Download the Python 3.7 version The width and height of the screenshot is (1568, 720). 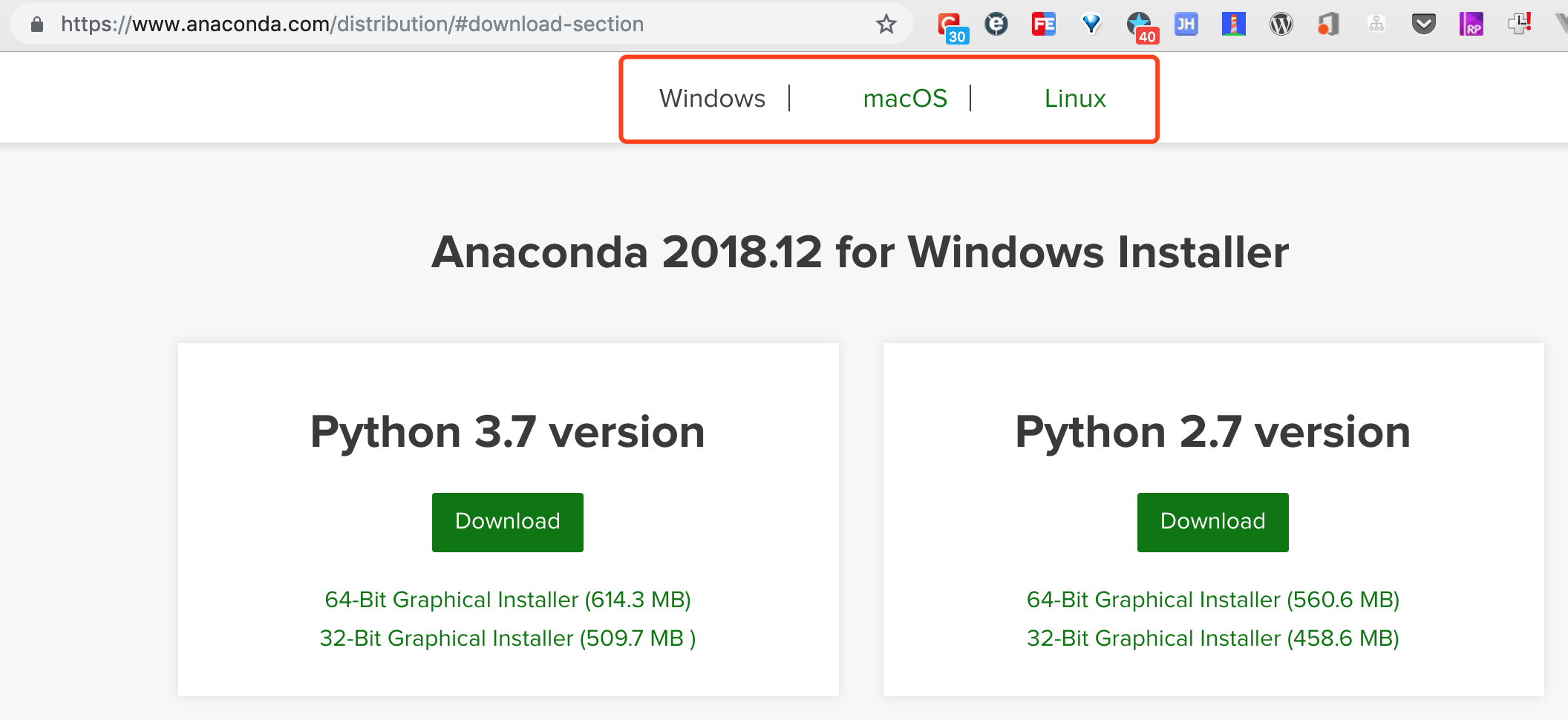(508, 522)
